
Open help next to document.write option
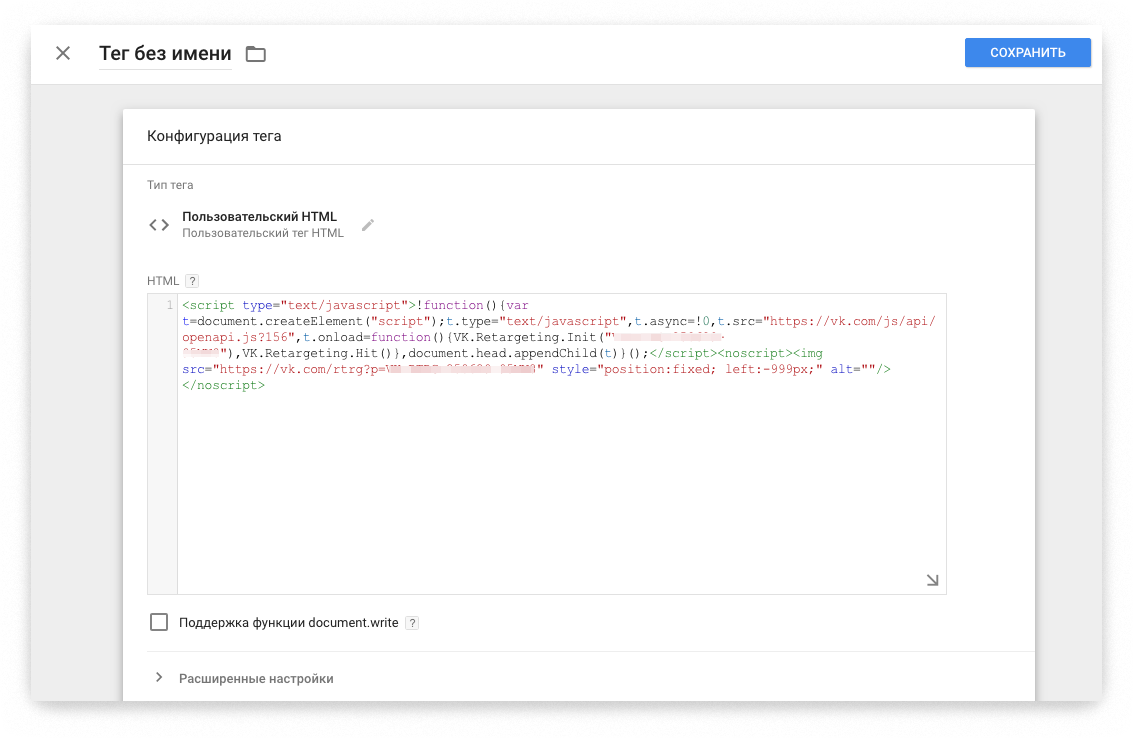pyautogui.click(x=412, y=623)
